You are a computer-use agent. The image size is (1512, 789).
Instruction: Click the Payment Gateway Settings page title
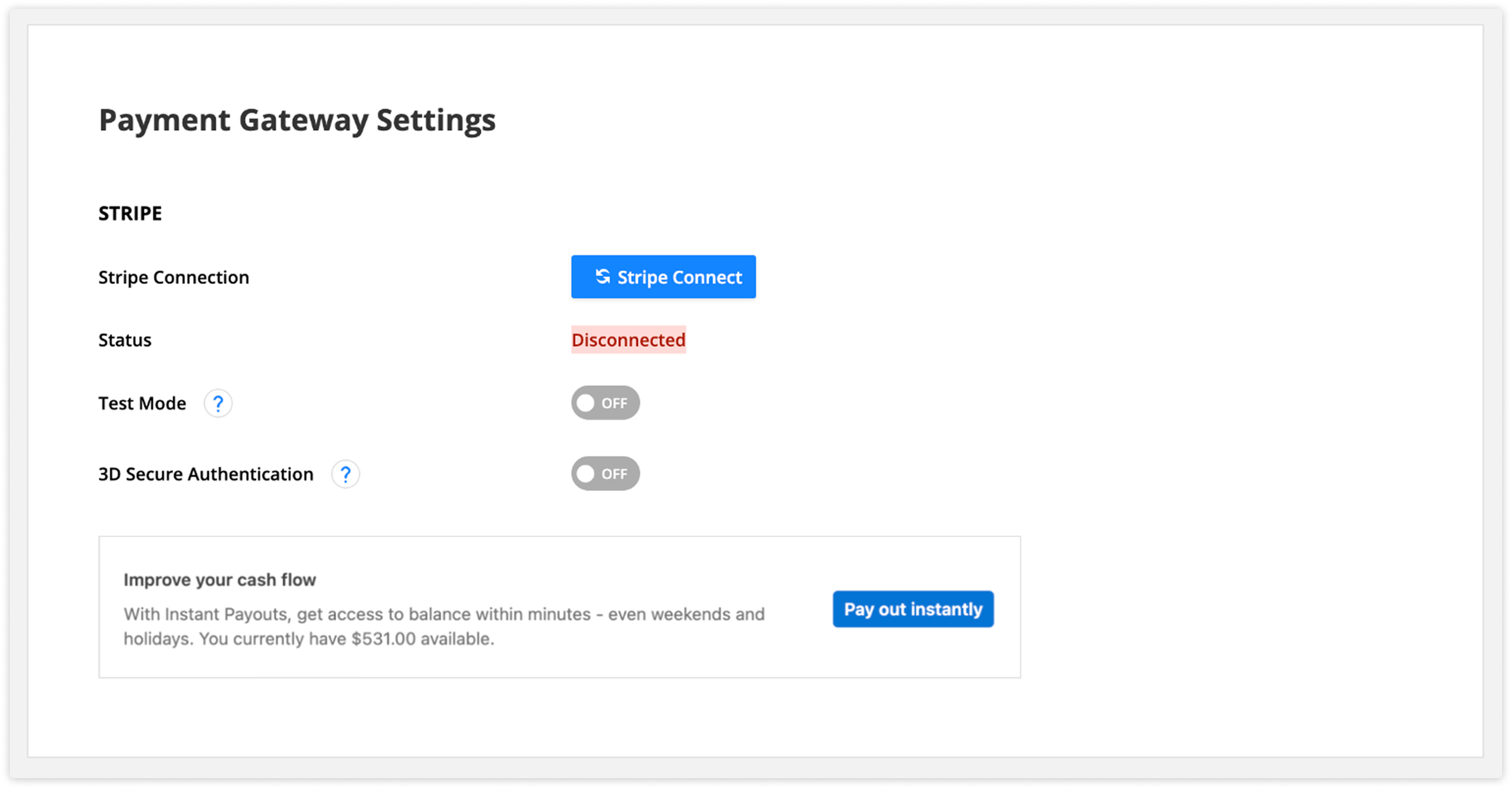click(297, 120)
